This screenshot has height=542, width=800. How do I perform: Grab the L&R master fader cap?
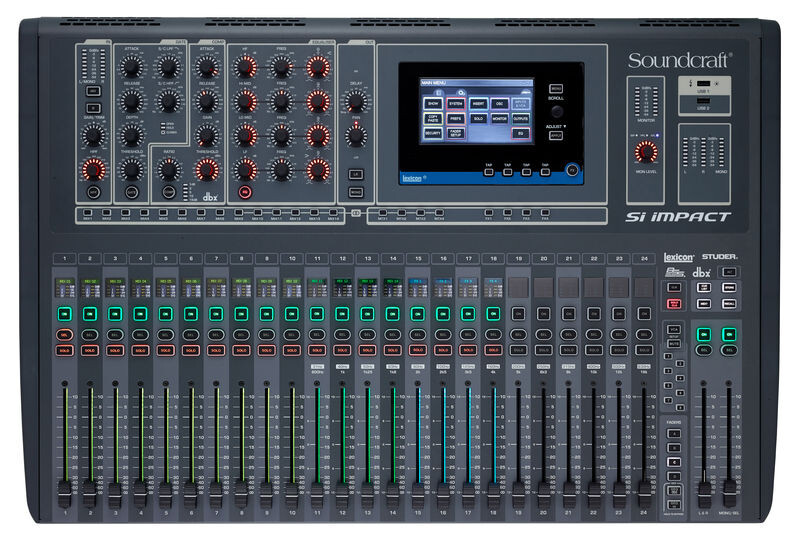[x=704, y=493]
